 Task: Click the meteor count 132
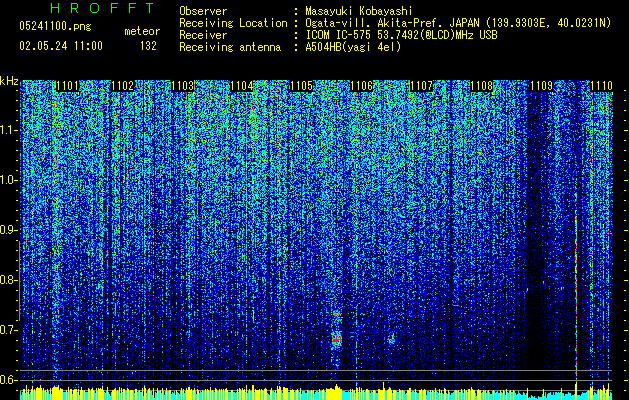pyautogui.click(x=148, y=46)
